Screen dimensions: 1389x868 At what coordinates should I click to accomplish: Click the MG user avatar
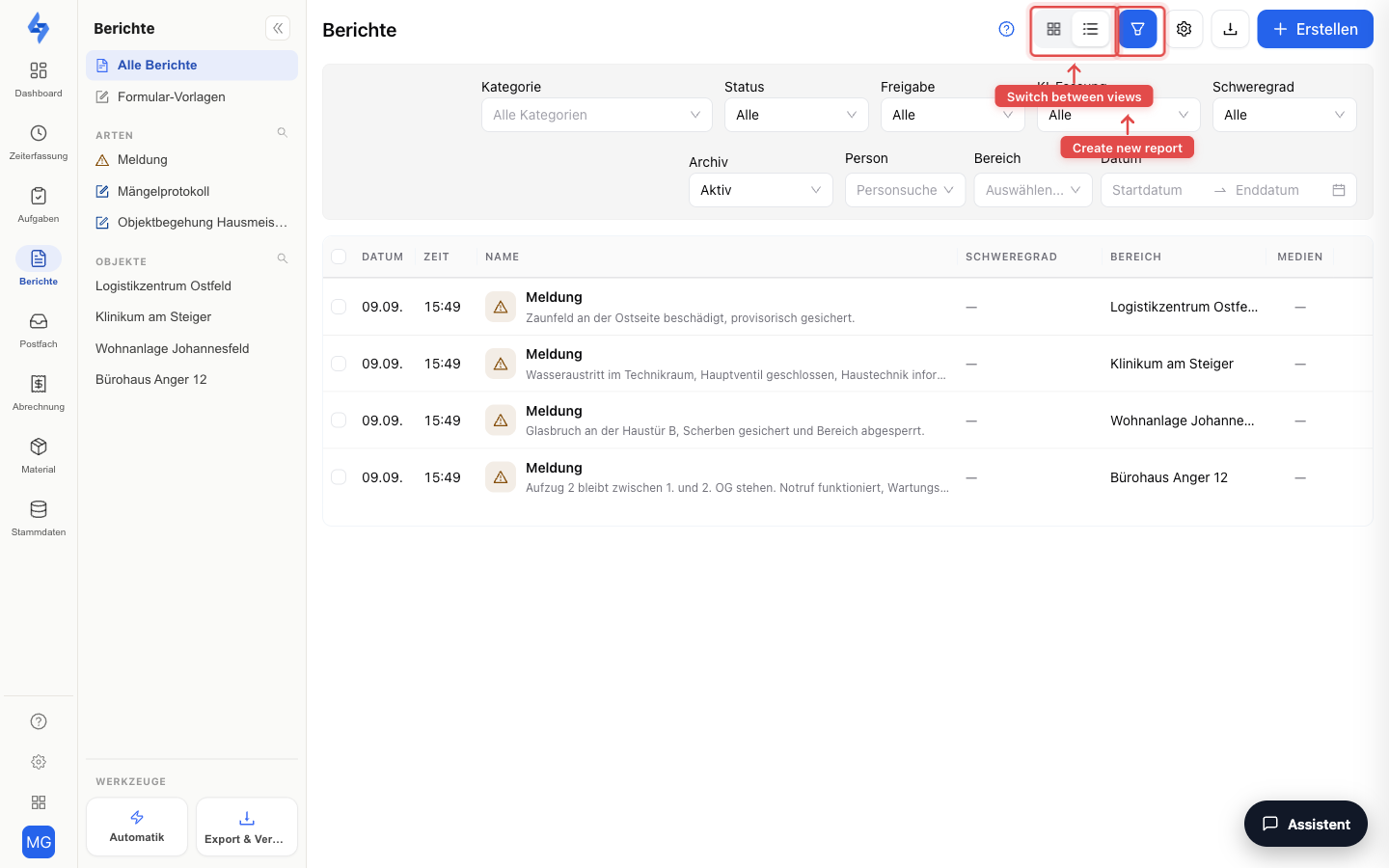pyautogui.click(x=39, y=842)
